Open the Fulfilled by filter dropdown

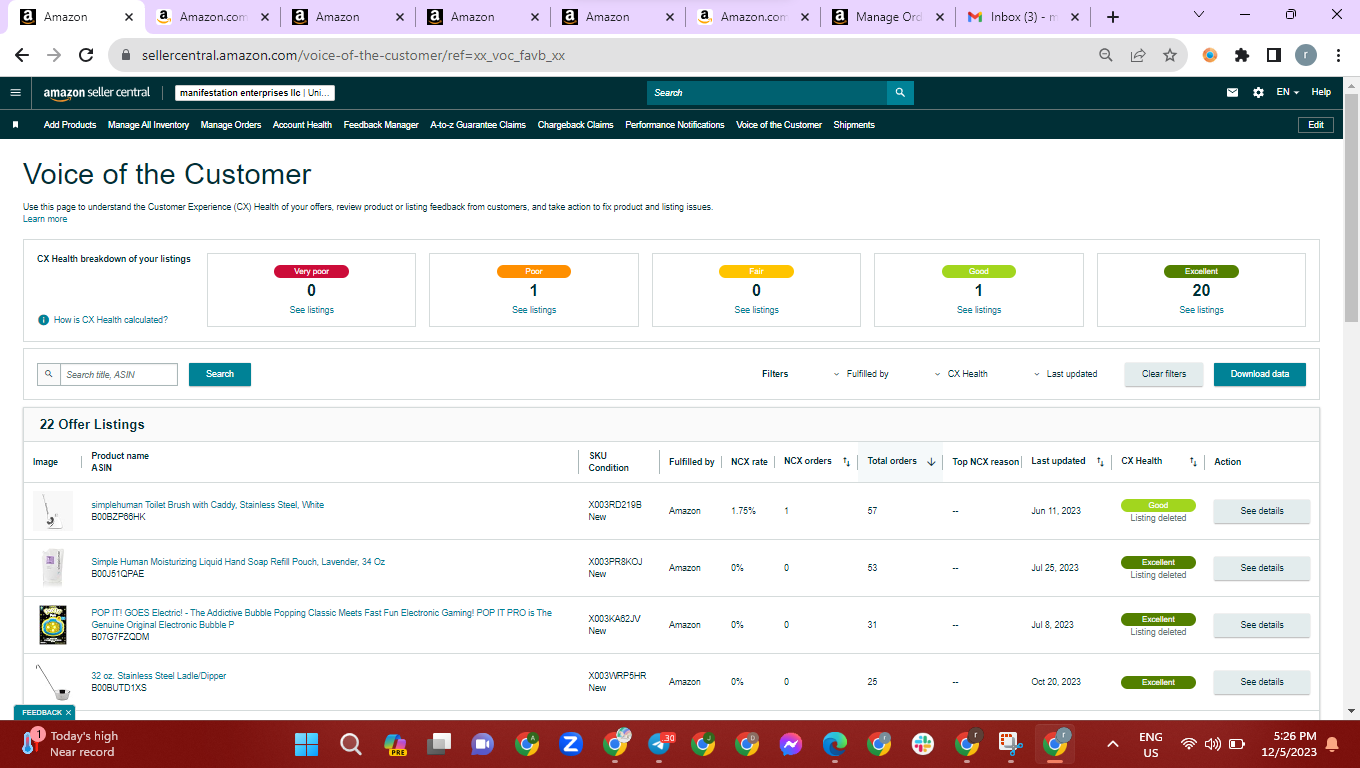pos(861,374)
